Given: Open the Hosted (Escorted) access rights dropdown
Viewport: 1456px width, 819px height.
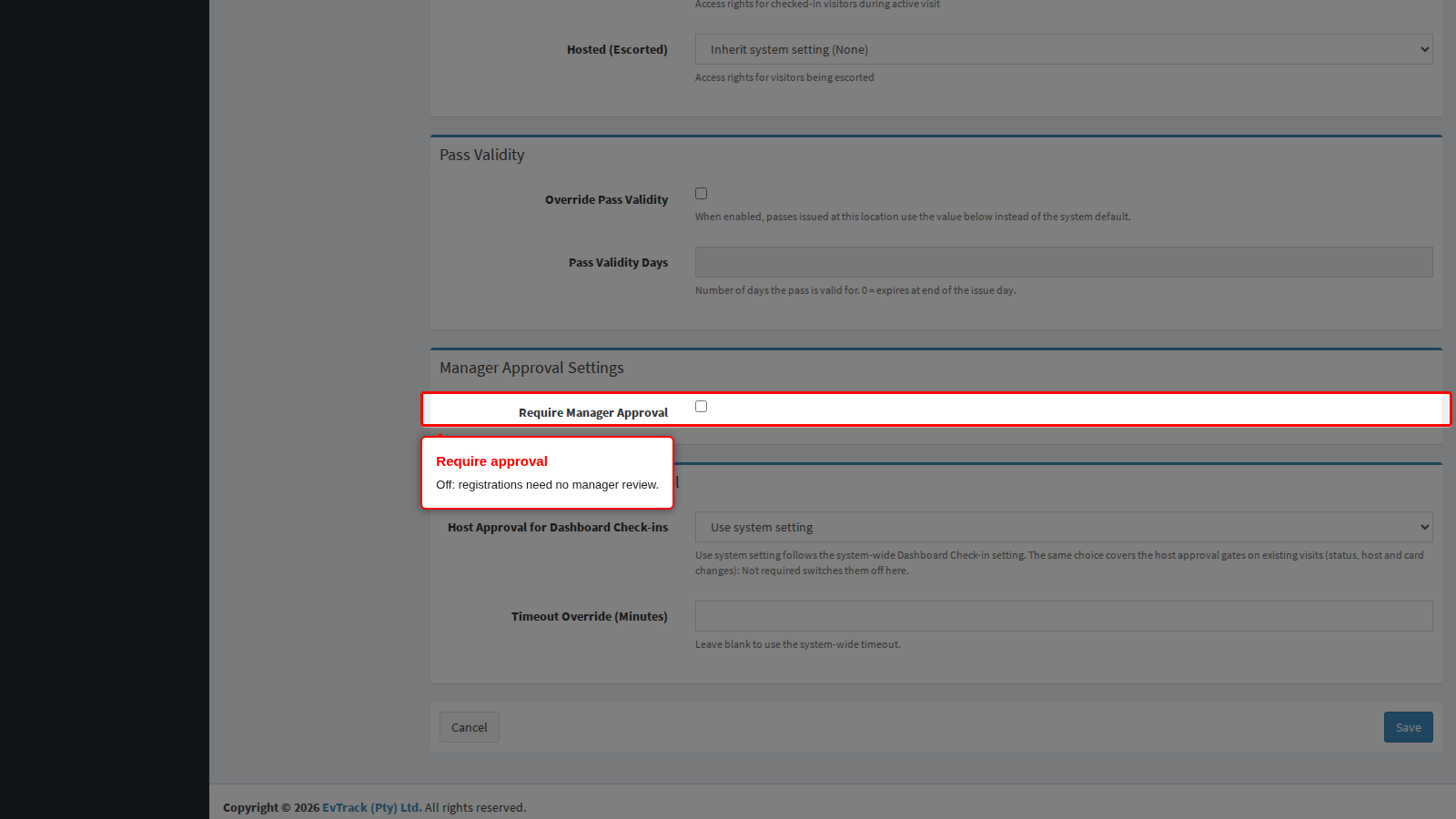Looking at the screenshot, I should pyautogui.click(x=1064, y=49).
